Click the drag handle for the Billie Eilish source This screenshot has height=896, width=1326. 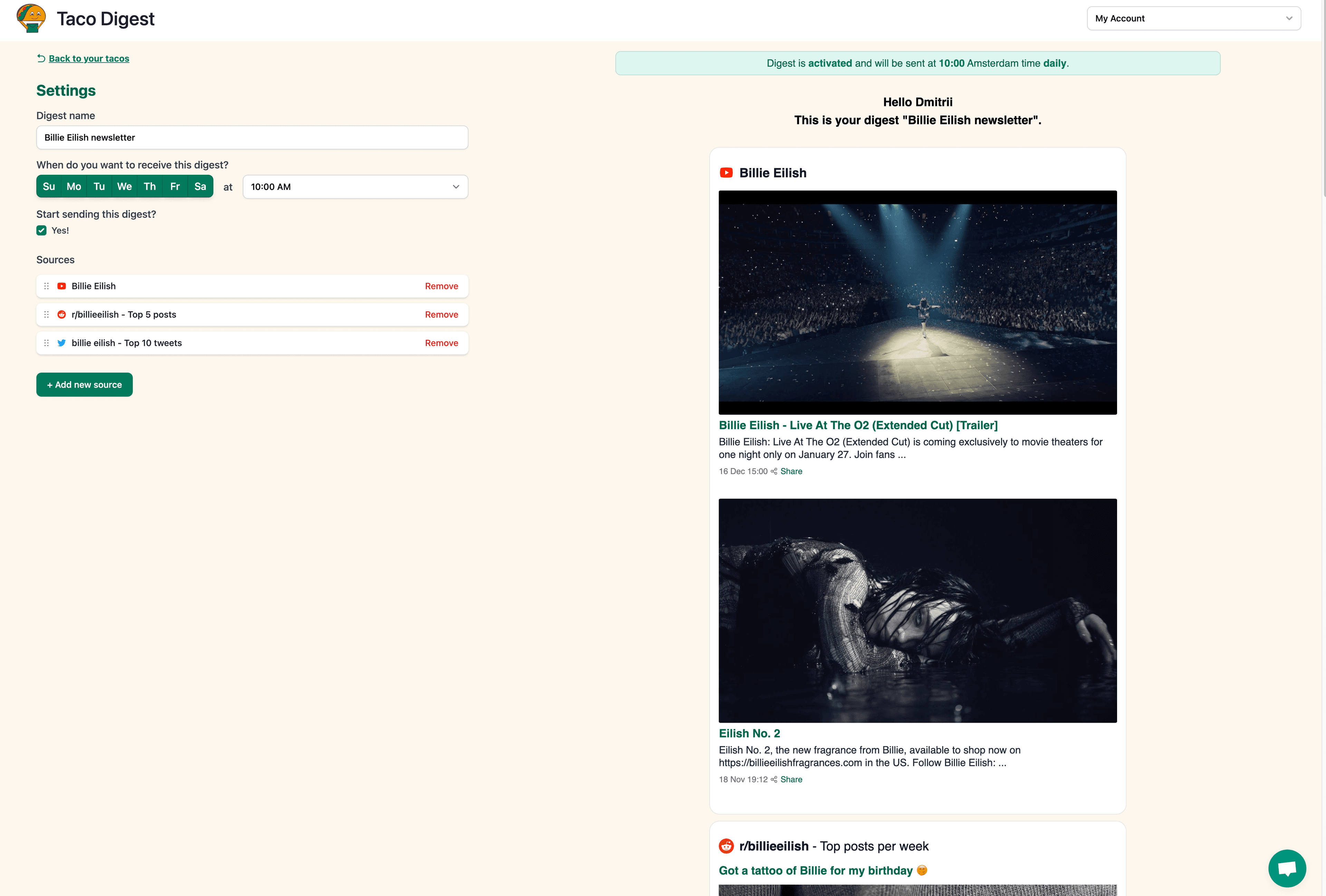tap(47, 286)
